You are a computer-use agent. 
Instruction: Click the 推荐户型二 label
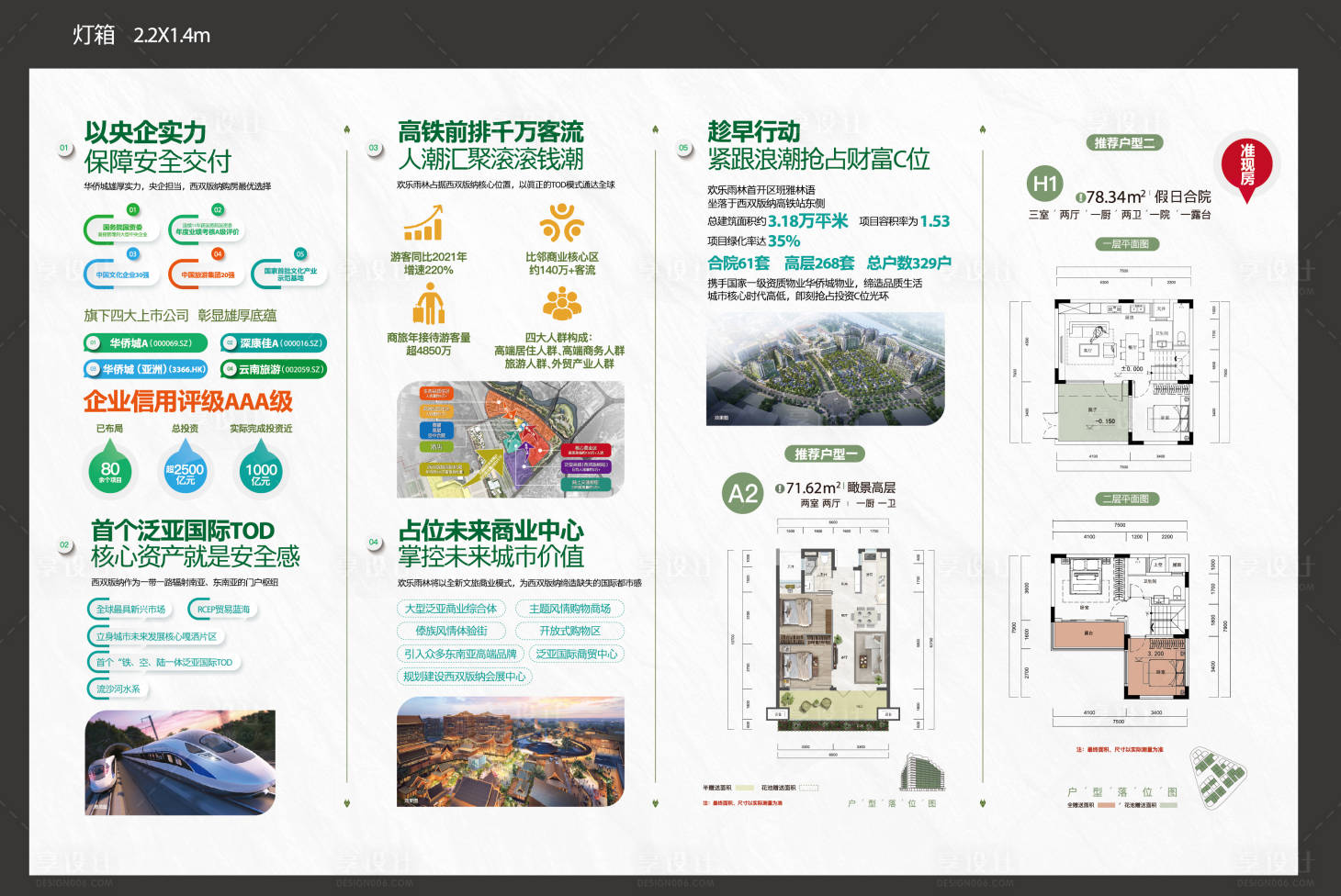click(x=1125, y=142)
